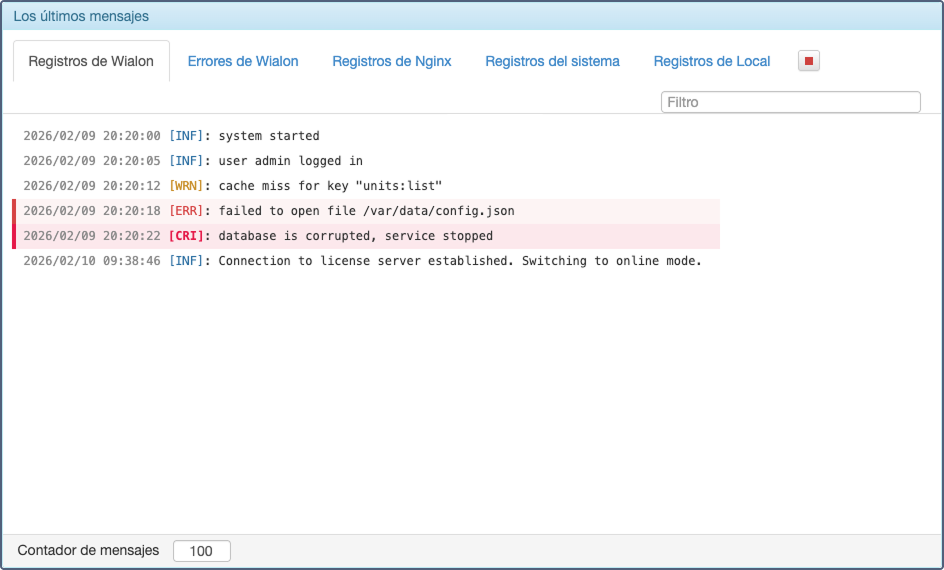Click the database is corrupted message
Image resolution: width=944 pixels, height=570 pixels.
tap(355, 236)
